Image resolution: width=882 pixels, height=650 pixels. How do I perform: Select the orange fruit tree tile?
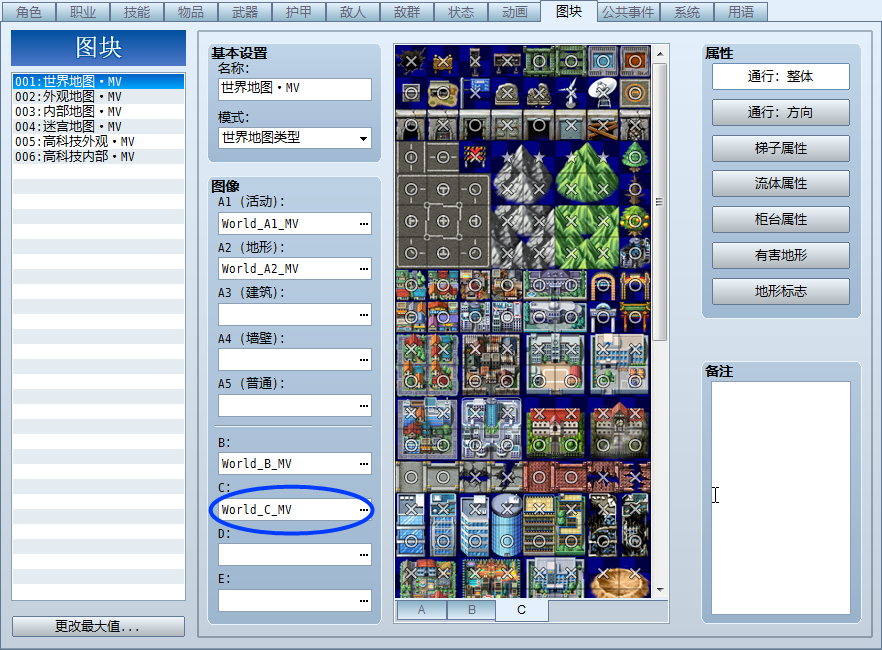point(634,221)
